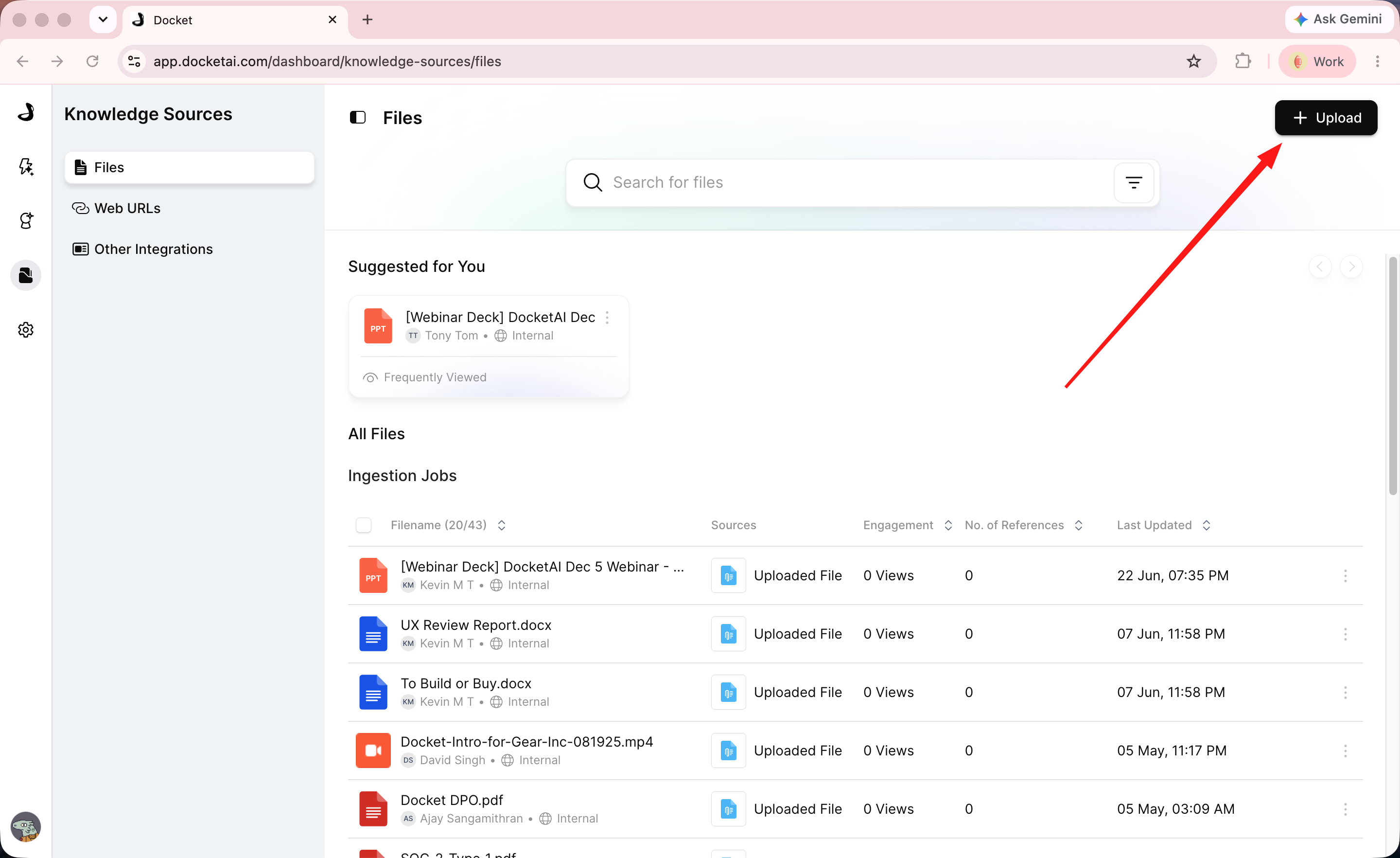Image resolution: width=1400 pixels, height=858 pixels.
Task: Click the Docket logo in the sidebar
Action: [26, 112]
